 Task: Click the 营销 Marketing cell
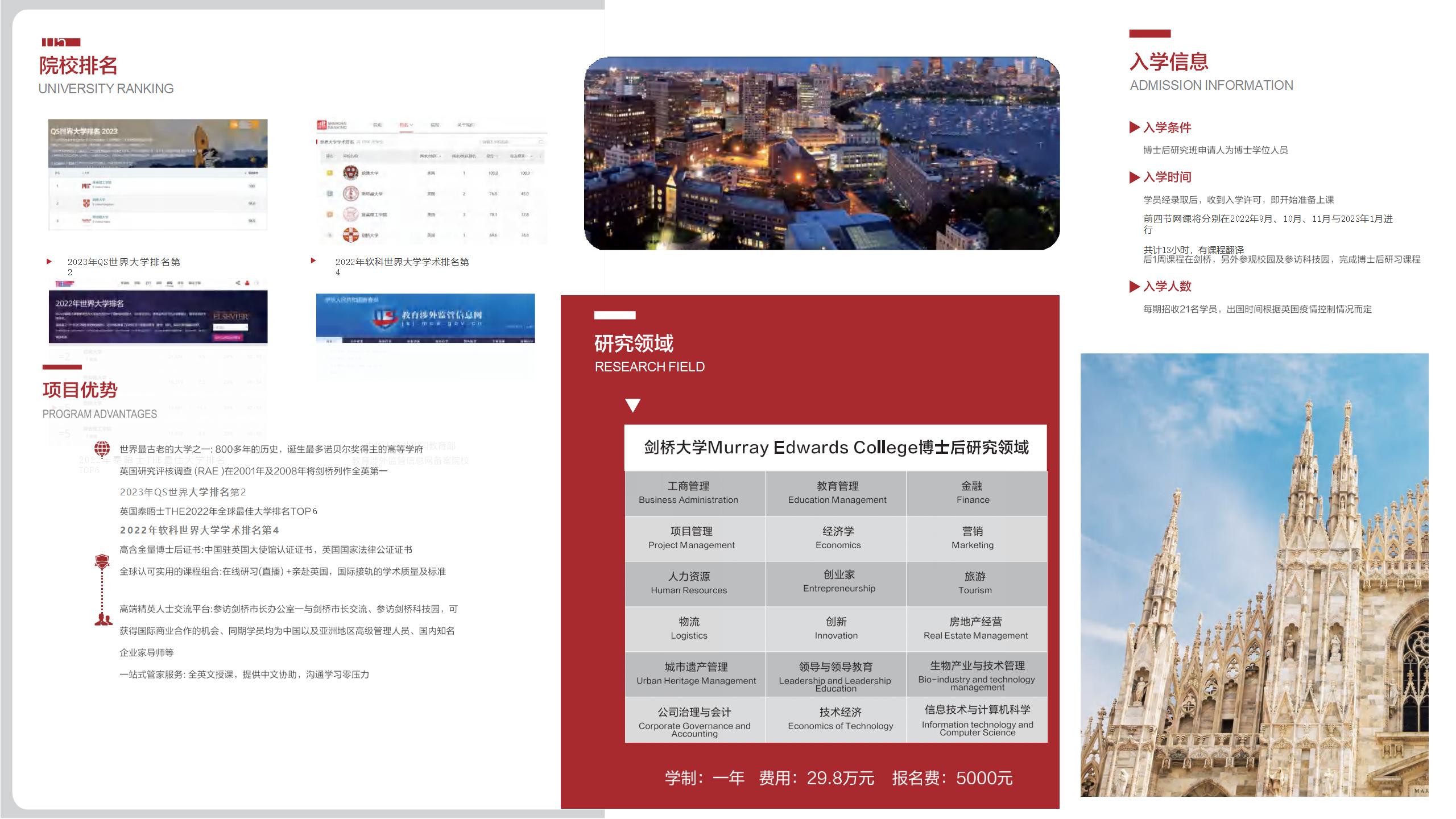click(977, 539)
